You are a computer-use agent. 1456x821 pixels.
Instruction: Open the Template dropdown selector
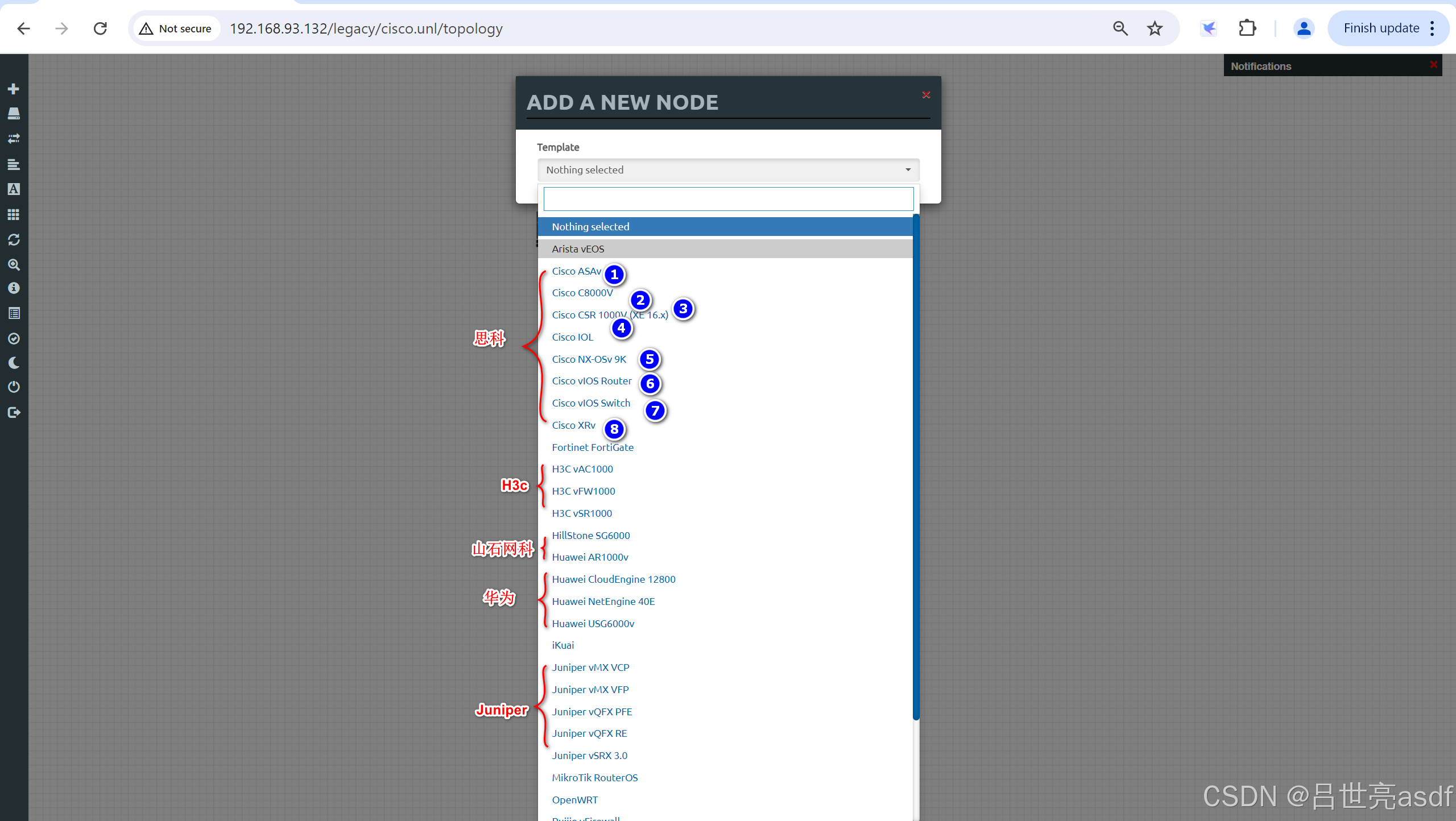pyautogui.click(x=728, y=170)
